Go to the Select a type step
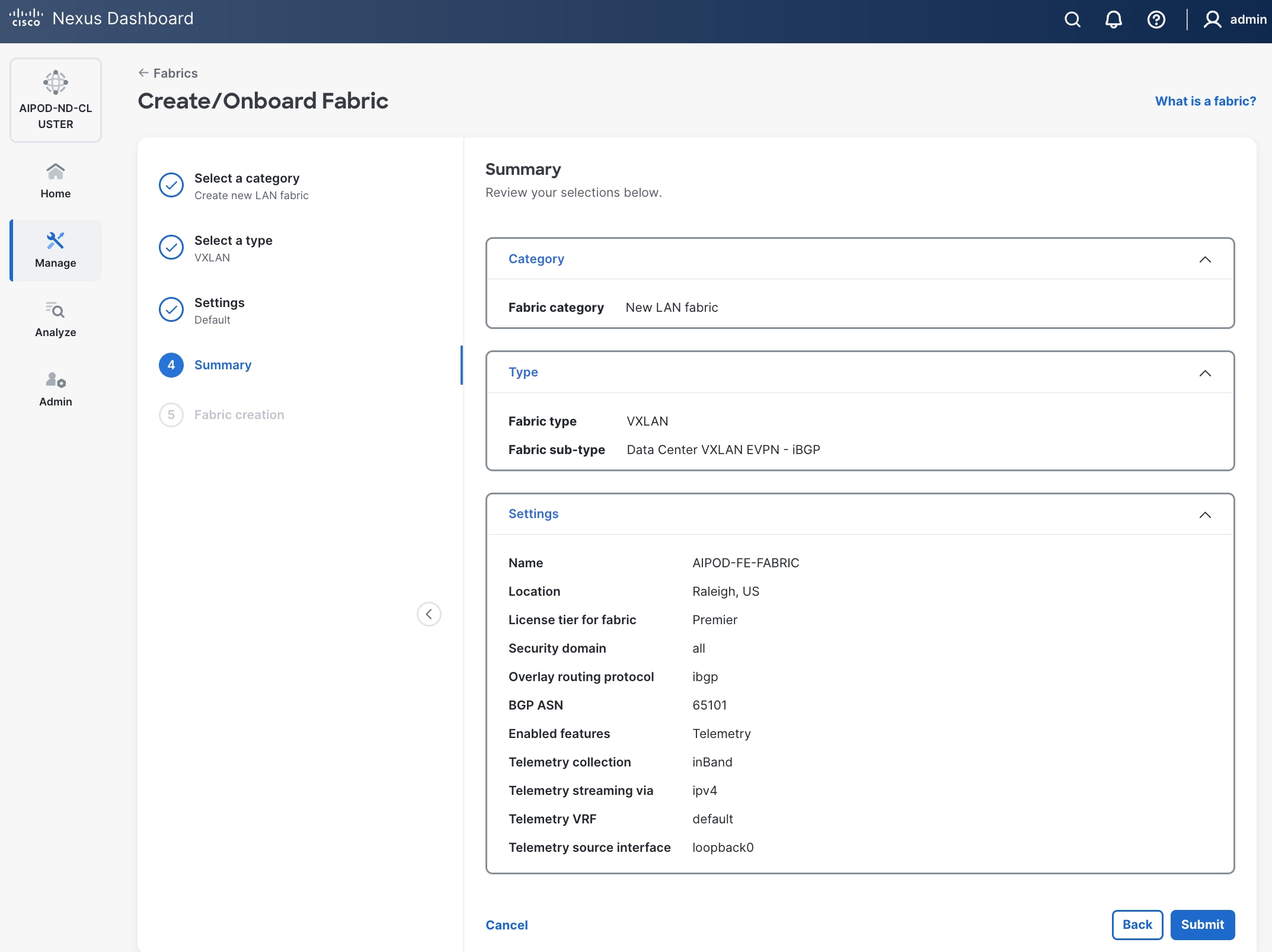Viewport: 1272px width, 952px height. (x=233, y=241)
